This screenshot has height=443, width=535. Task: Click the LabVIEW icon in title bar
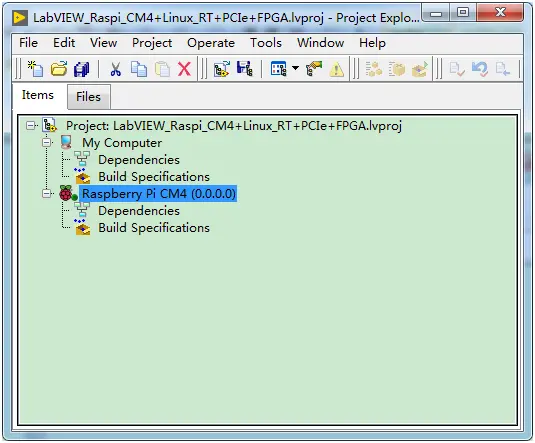click(x=19, y=18)
